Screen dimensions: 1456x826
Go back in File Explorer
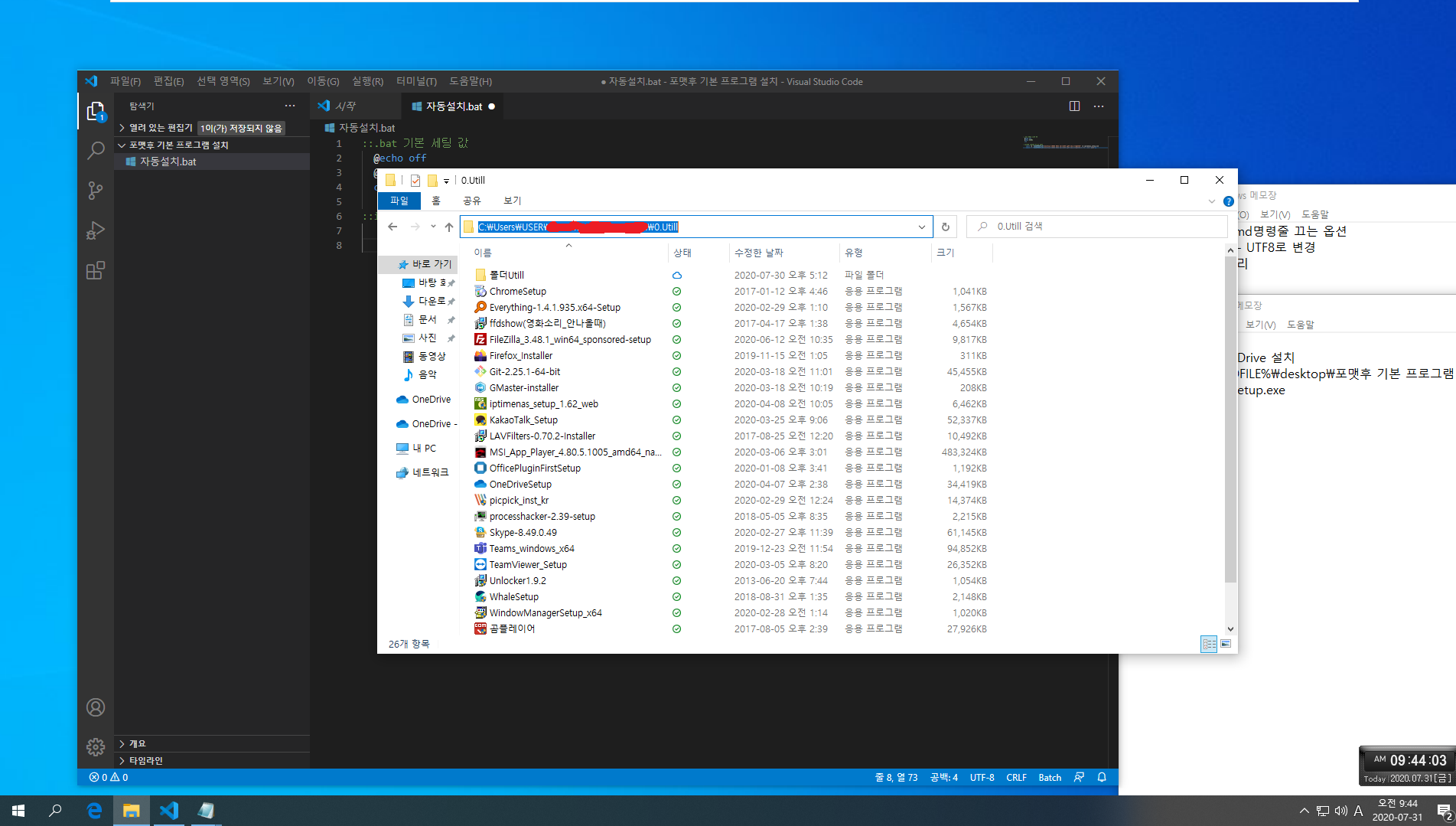point(393,227)
